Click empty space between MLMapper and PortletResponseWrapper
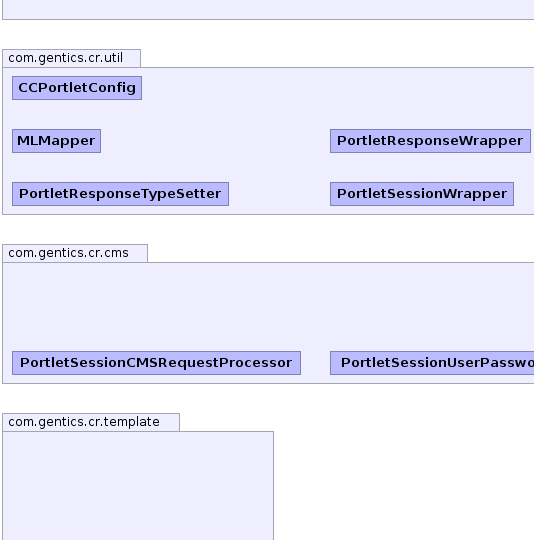 [x=215, y=141]
